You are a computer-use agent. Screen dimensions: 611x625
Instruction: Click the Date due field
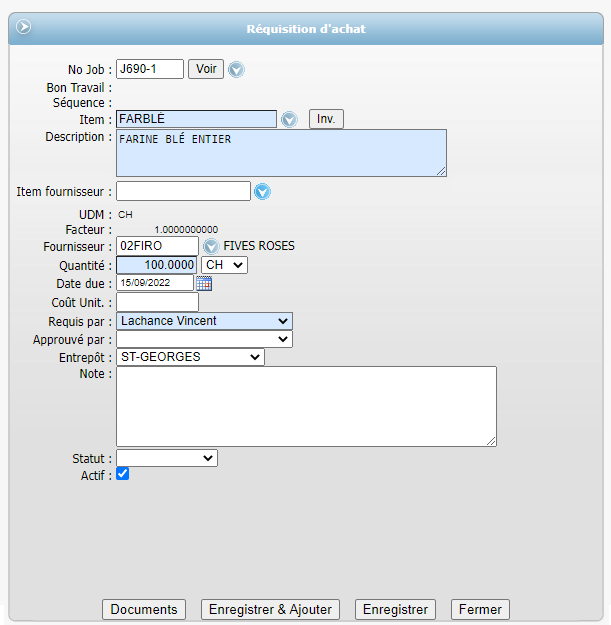click(155, 283)
